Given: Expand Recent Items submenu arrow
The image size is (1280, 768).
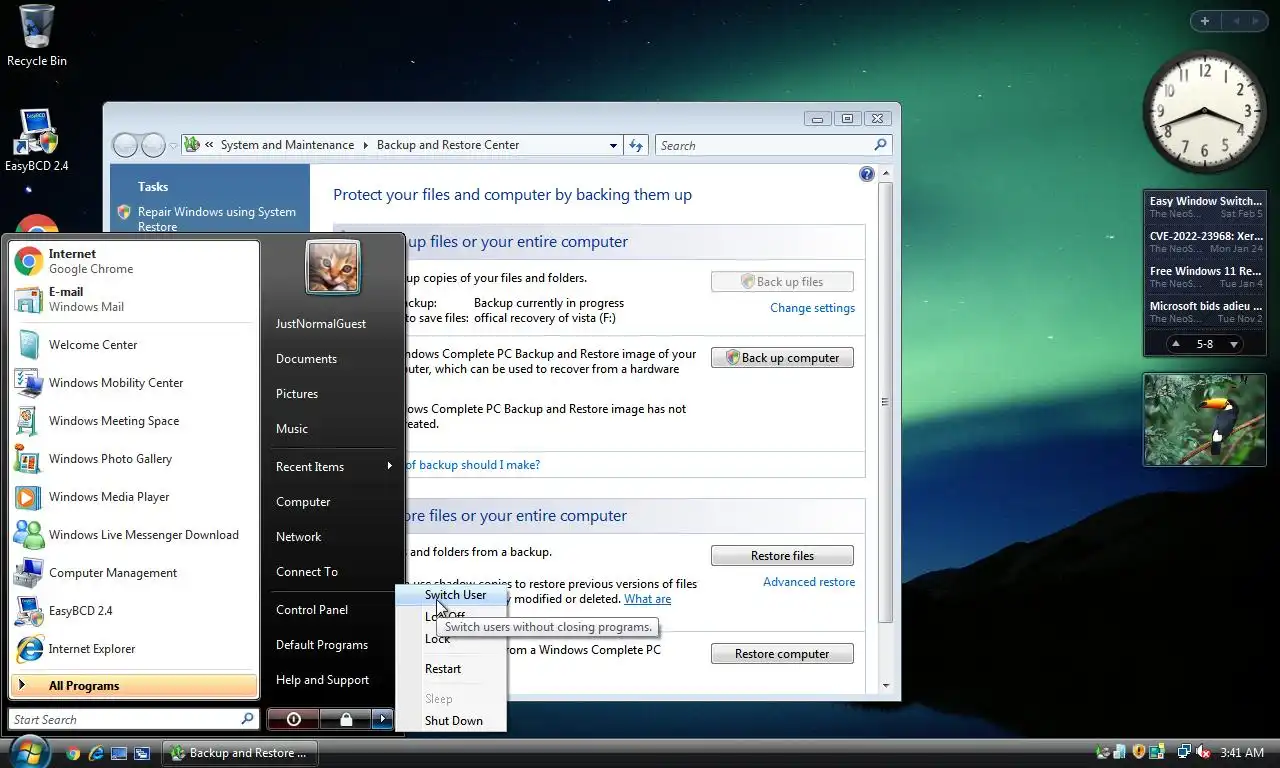Looking at the screenshot, I should click(x=390, y=466).
